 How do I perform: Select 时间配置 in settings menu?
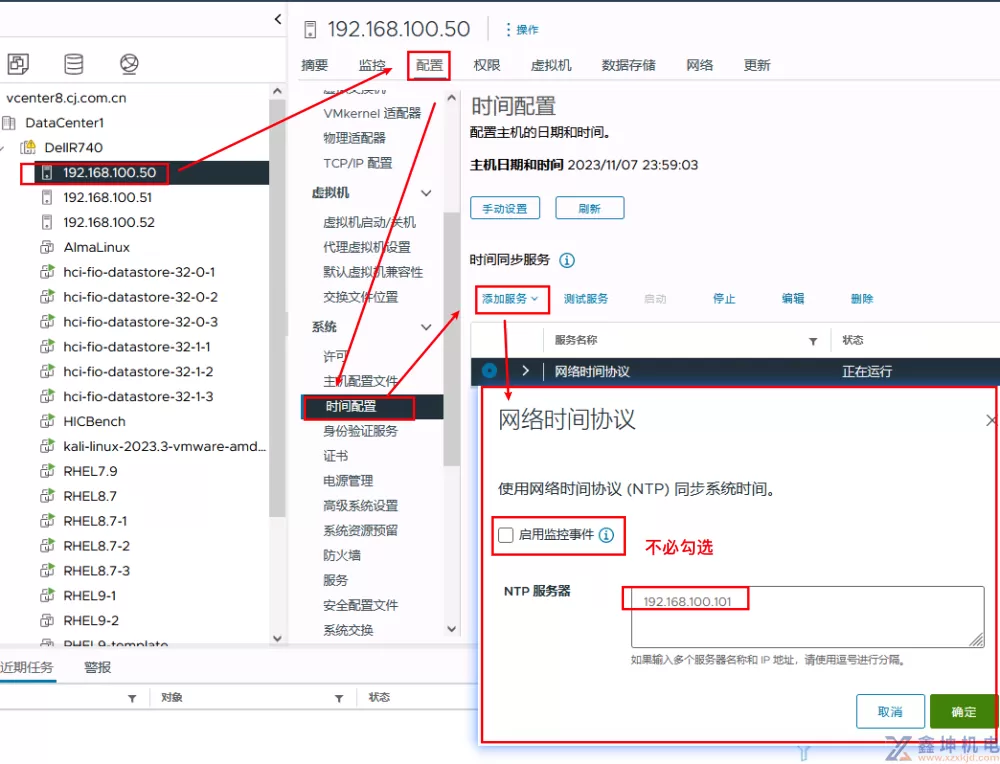click(372, 407)
